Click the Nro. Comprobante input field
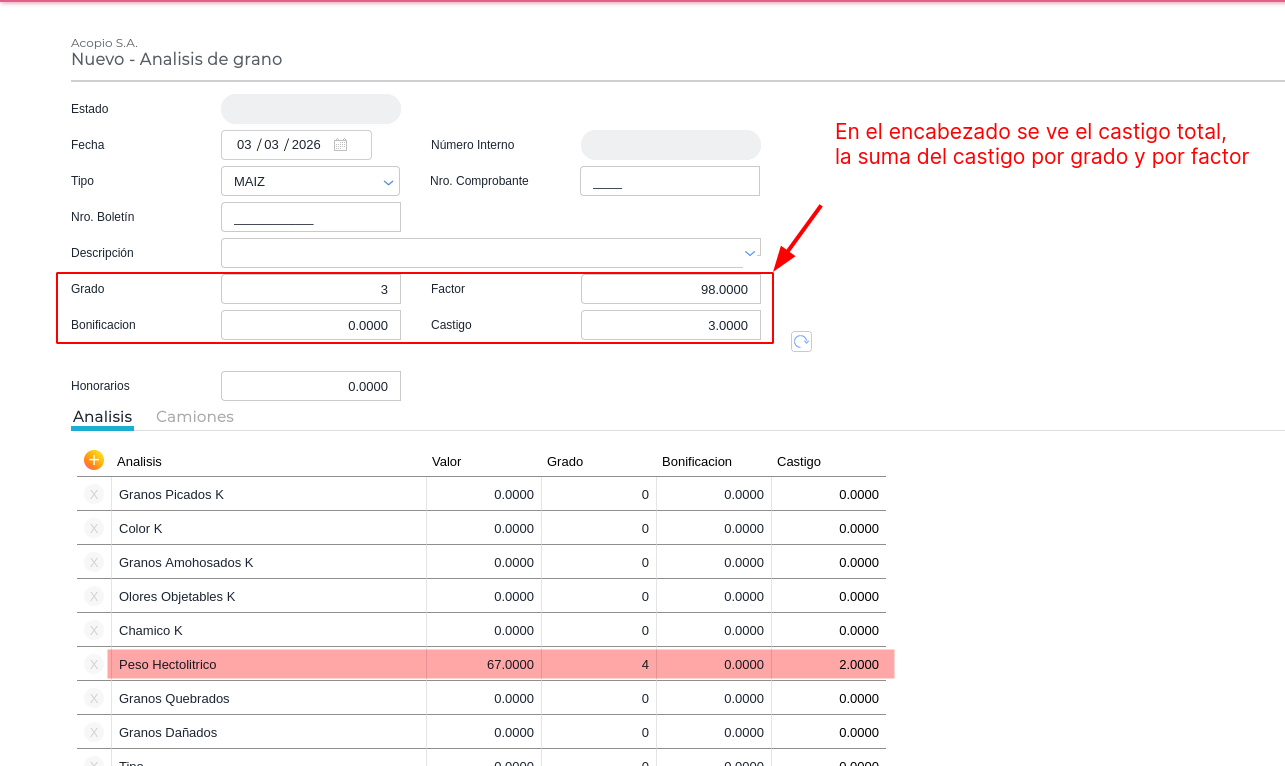The width and height of the screenshot is (1285, 766). pyautogui.click(x=669, y=181)
